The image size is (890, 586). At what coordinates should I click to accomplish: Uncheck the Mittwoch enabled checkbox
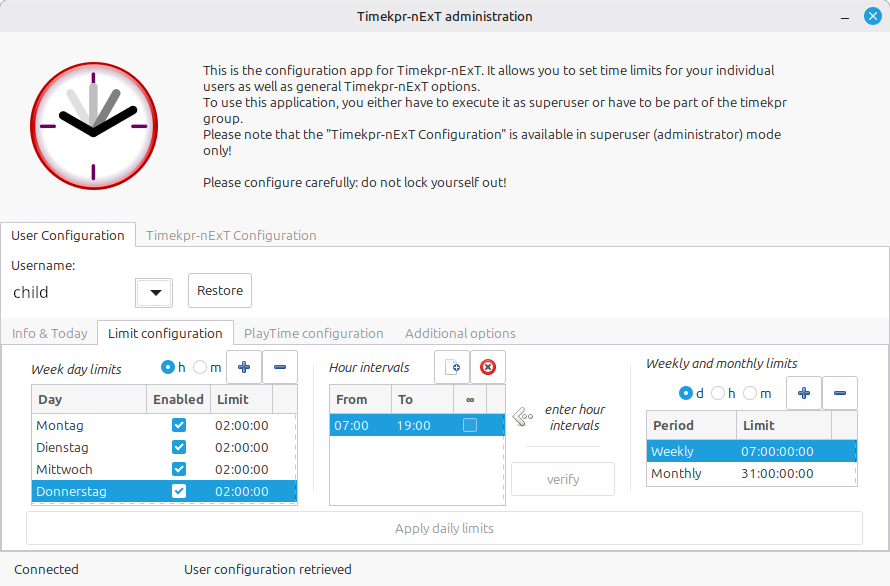(x=179, y=469)
